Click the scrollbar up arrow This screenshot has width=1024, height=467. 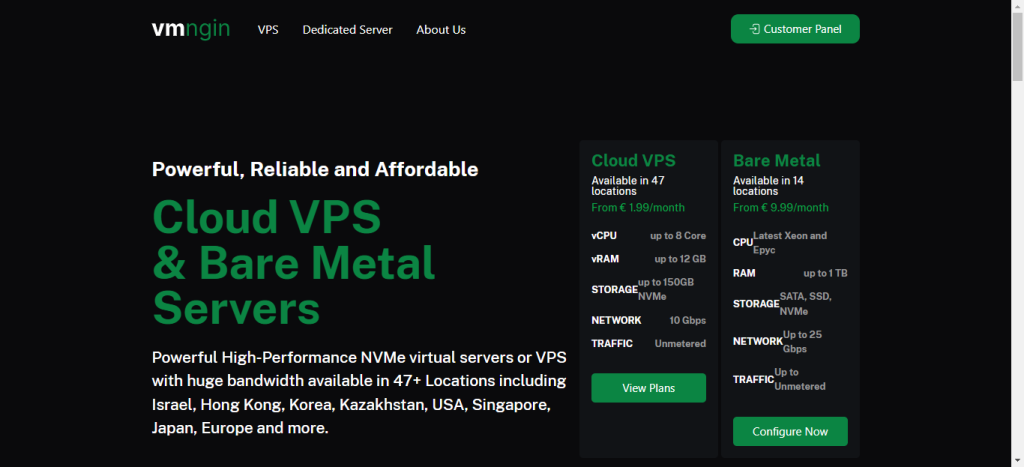[x=1016, y=7]
